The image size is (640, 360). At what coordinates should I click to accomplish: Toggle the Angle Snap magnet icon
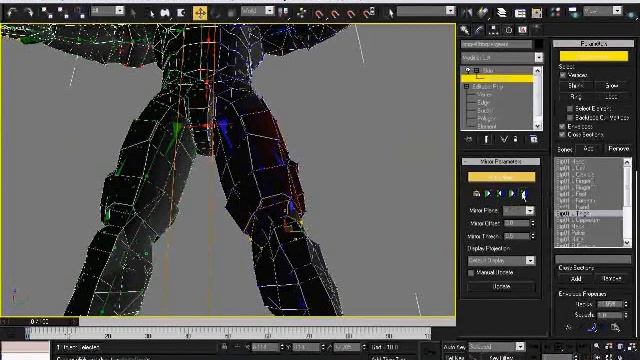(335, 13)
